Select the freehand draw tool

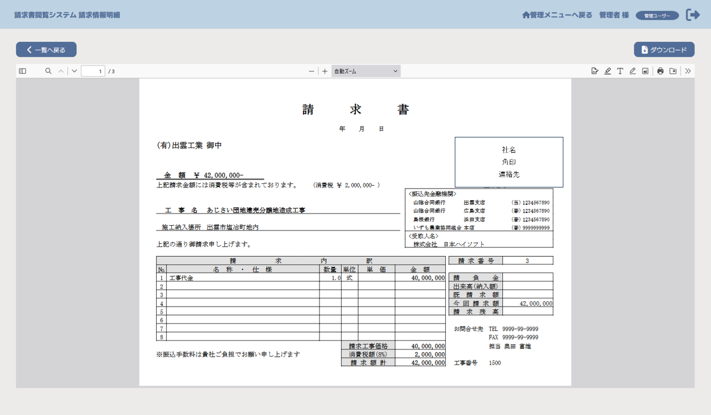pyautogui.click(x=632, y=71)
